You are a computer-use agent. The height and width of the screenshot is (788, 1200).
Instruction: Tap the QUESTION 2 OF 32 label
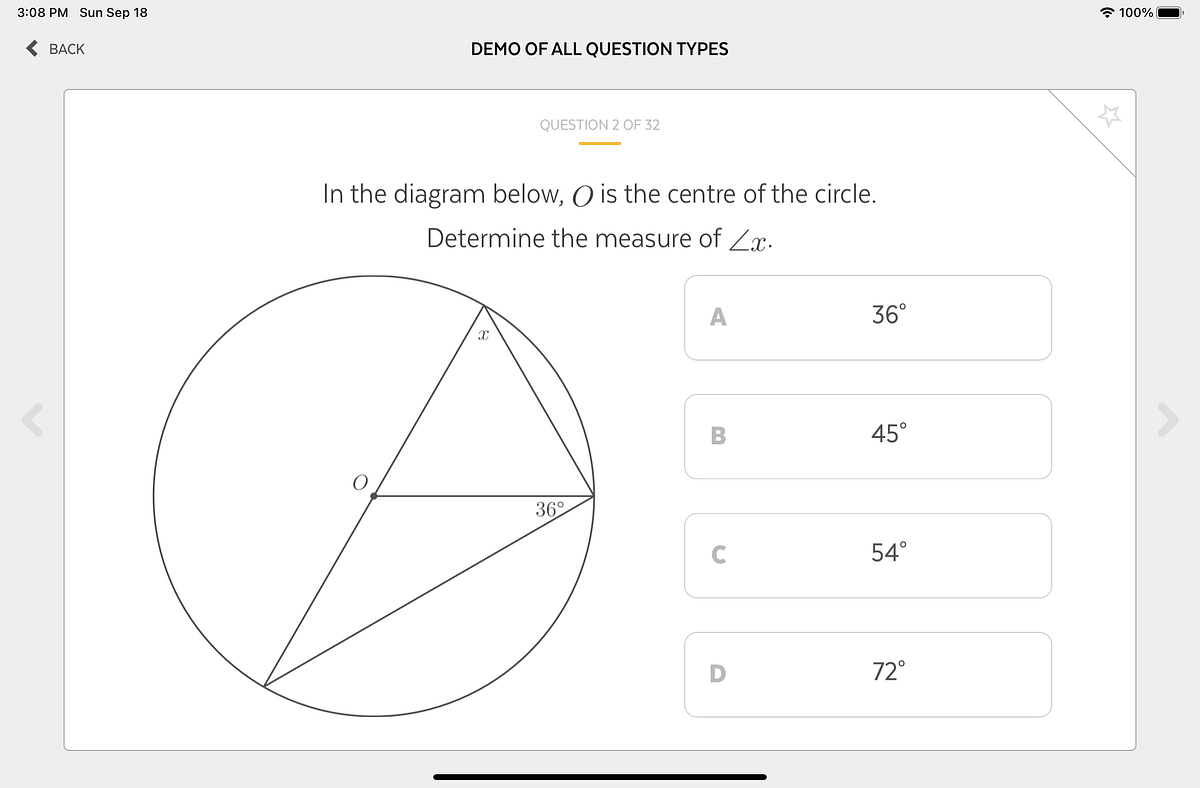[x=600, y=125]
